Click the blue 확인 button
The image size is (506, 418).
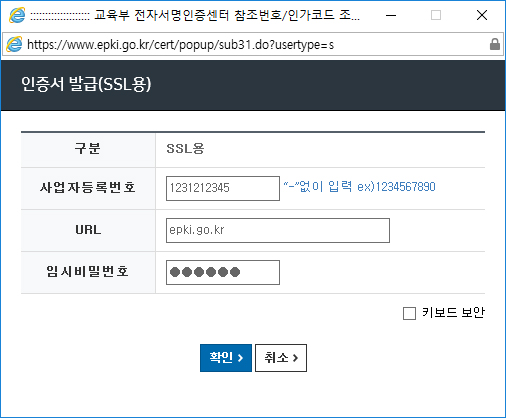226,358
